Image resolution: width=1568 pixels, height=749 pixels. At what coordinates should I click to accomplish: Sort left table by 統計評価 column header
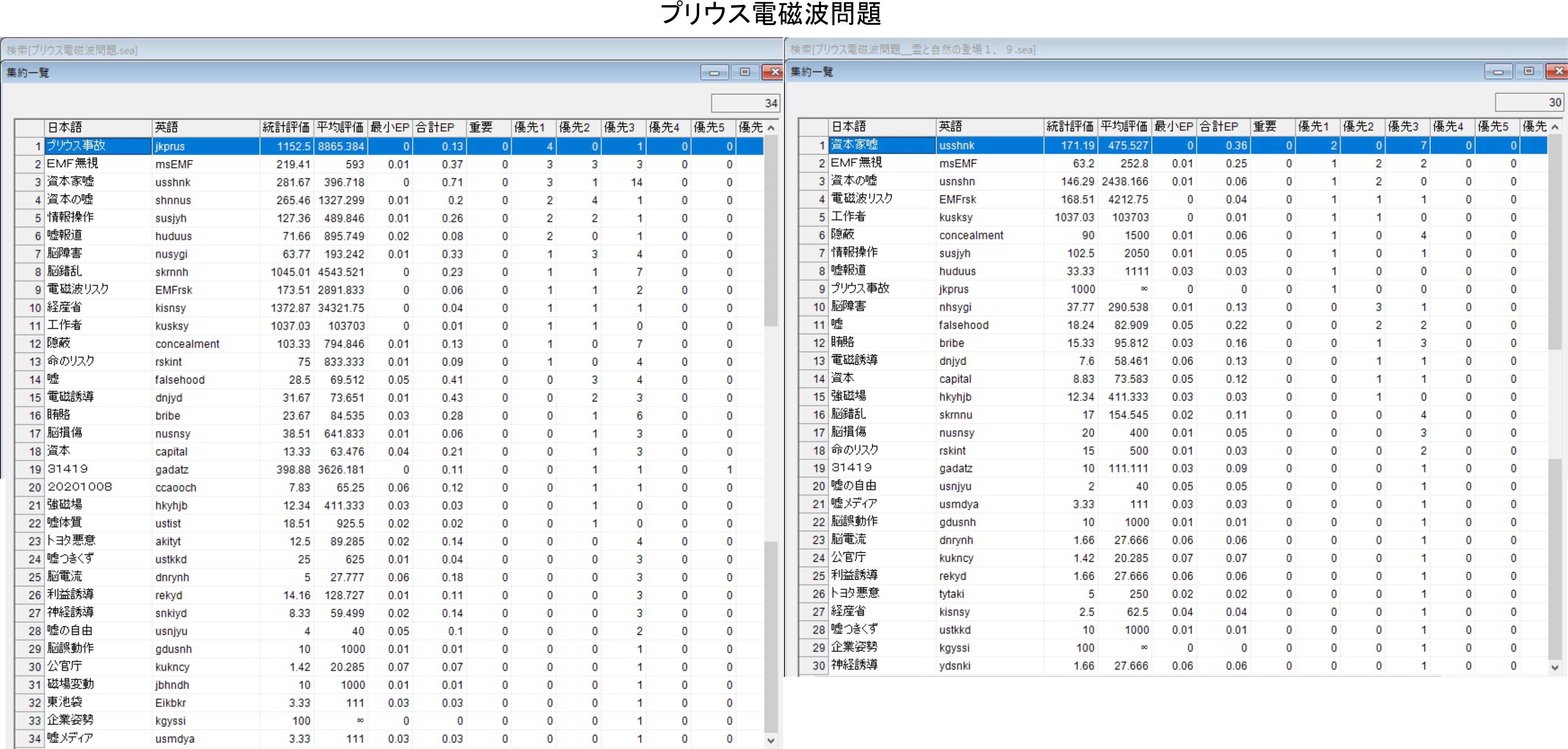point(286,127)
